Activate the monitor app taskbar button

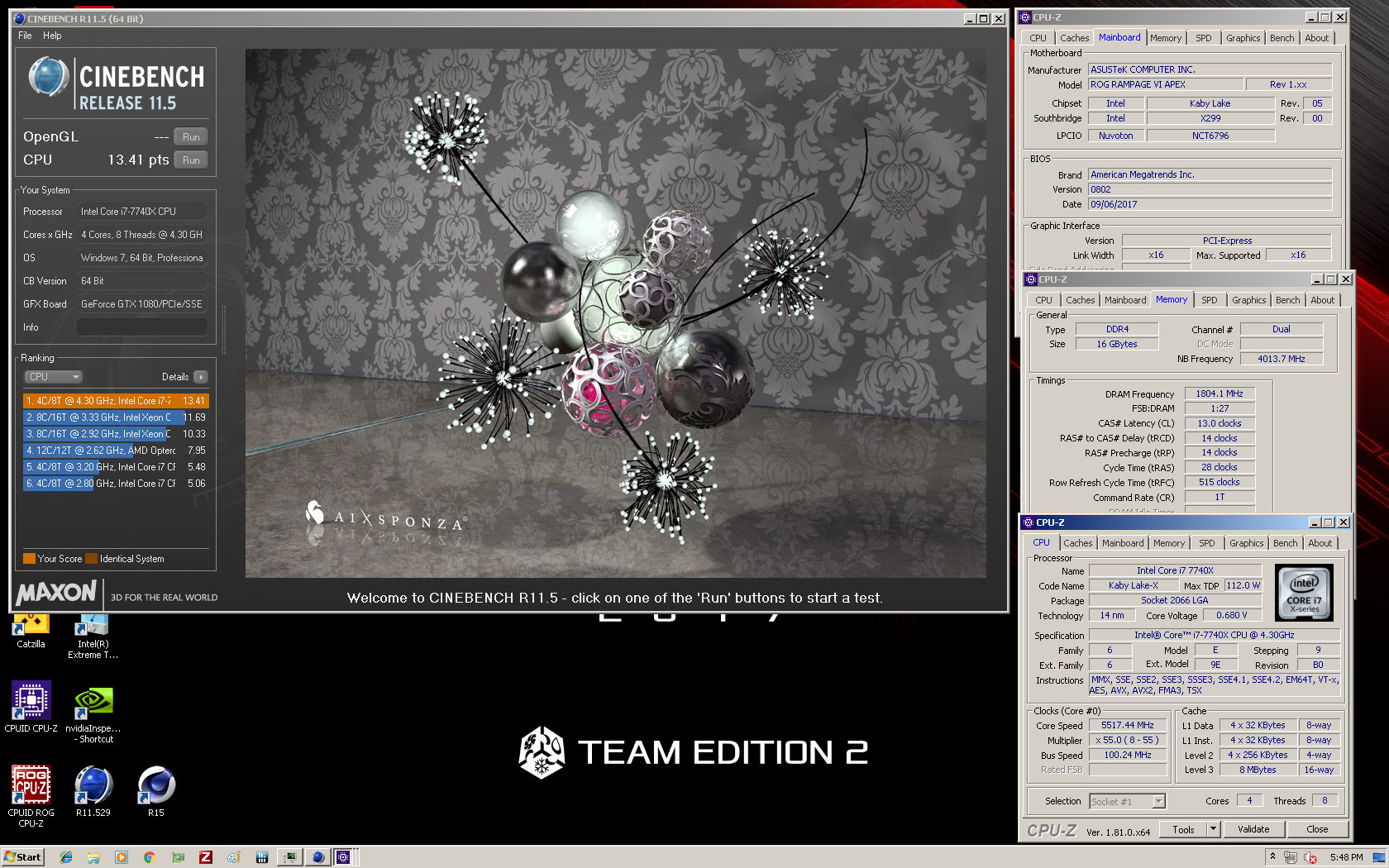pyautogui.click(x=289, y=857)
